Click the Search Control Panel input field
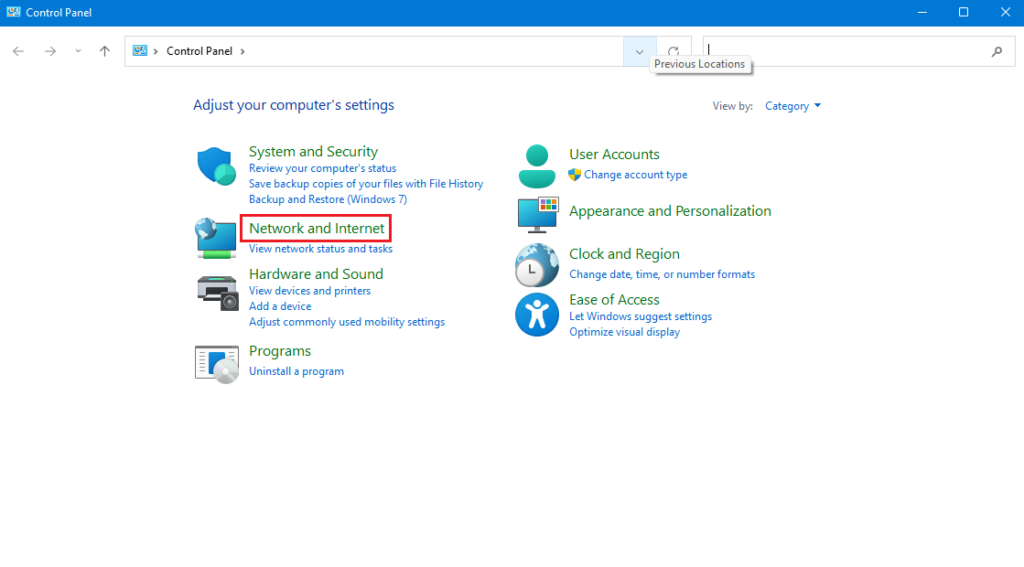Viewport: 1024px width, 567px height. click(x=845, y=51)
